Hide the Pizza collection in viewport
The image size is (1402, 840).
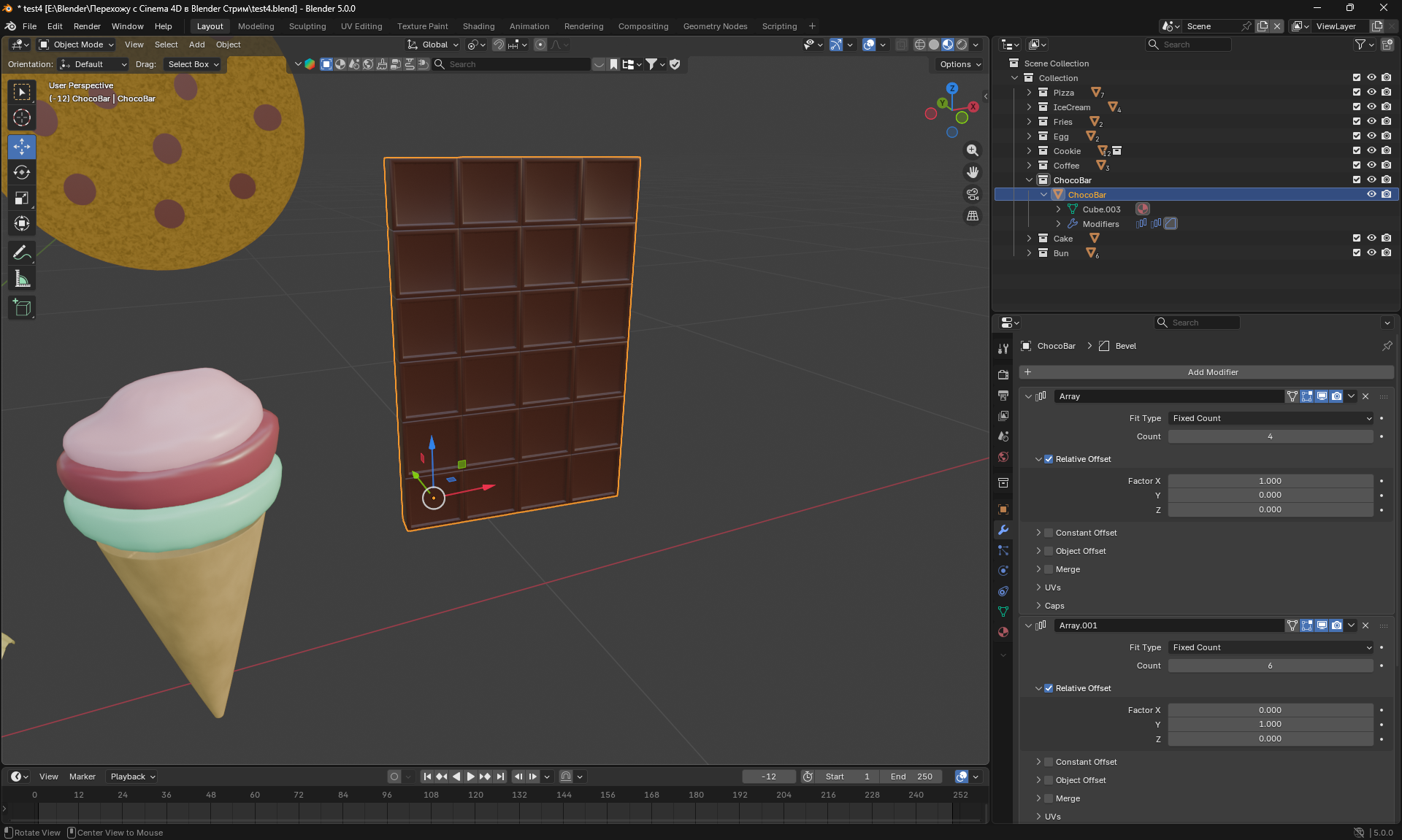[1371, 93]
